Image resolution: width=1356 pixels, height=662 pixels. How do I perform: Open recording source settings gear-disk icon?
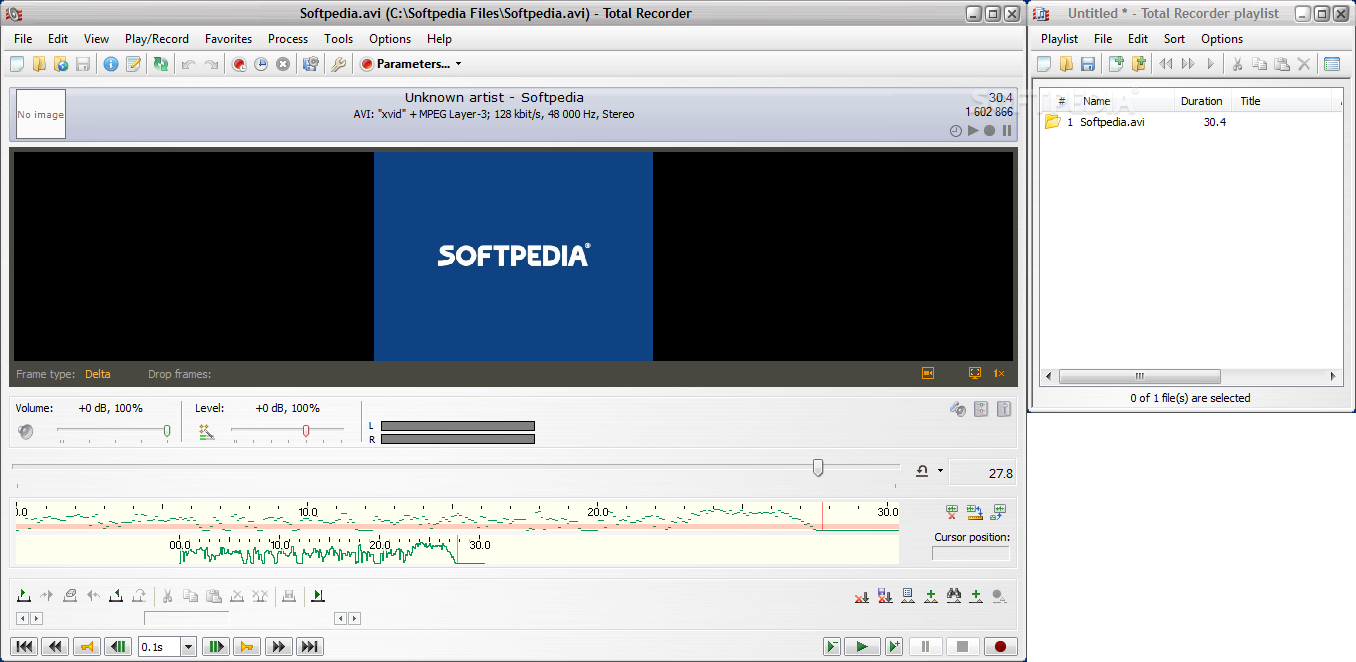(x=311, y=64)
